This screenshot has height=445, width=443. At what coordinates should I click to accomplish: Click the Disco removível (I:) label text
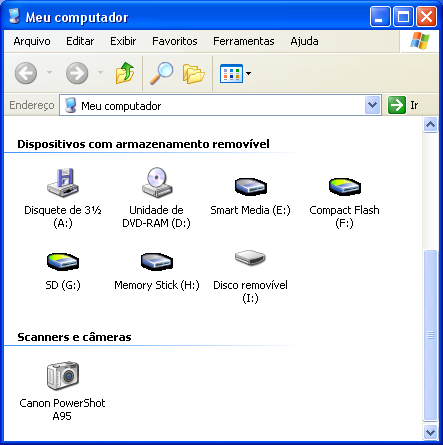tap(250, 292)
